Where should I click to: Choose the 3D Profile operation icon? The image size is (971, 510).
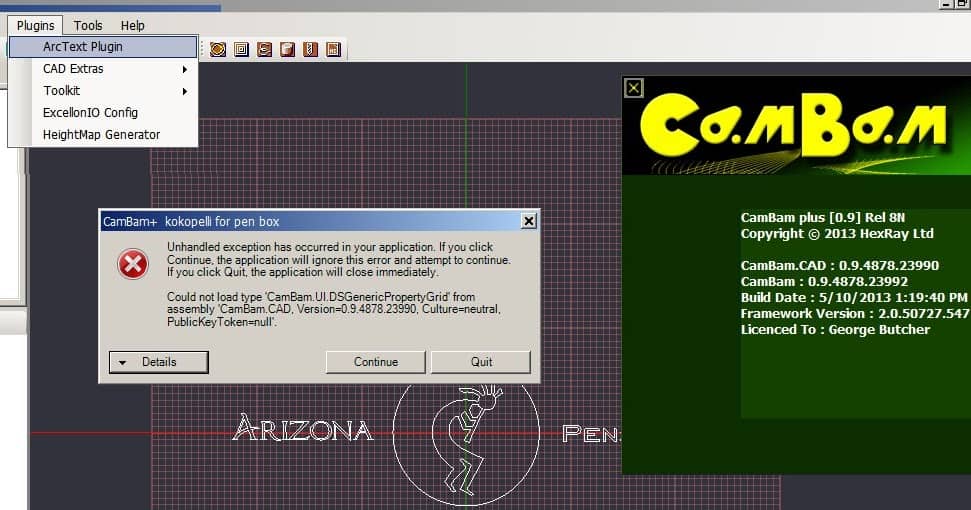pyautogui.click(x=287, y=49)
